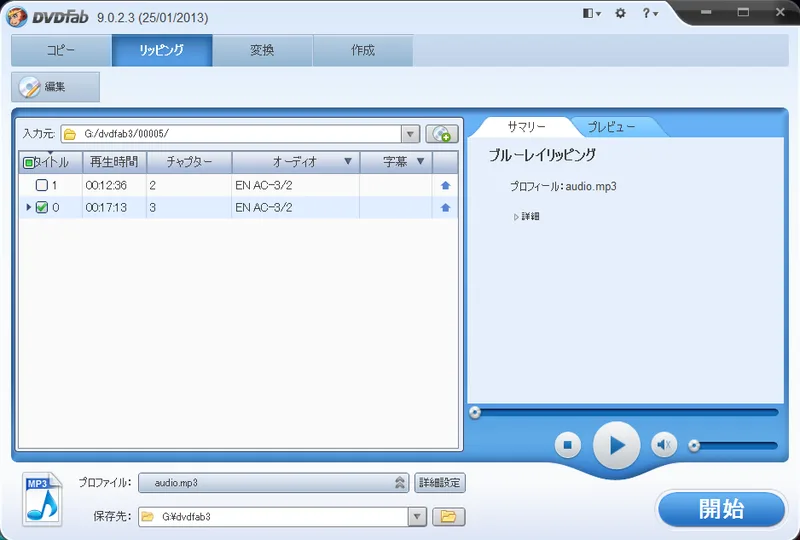Toggle select-all checkbox in タイトル header
The image size is (800, 540).
tap(29, 163)
